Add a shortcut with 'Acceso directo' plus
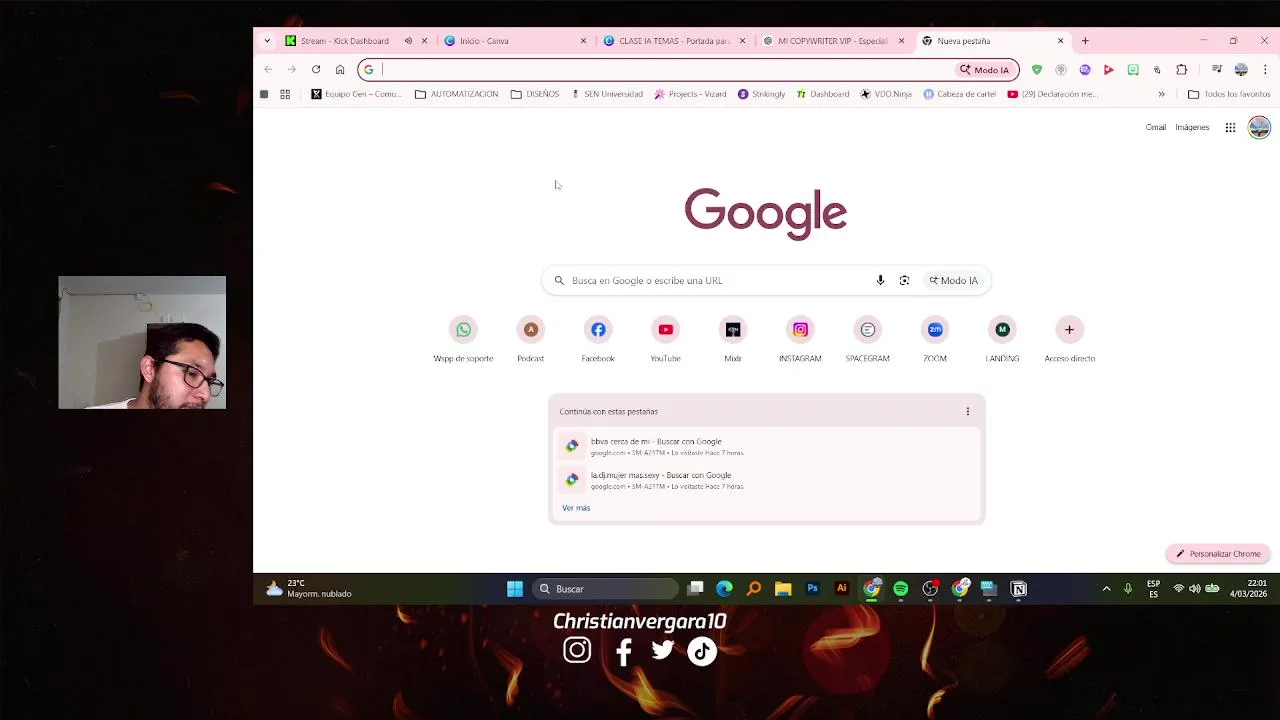This screenshot has height=720, width=1280. coord(1069,330)
